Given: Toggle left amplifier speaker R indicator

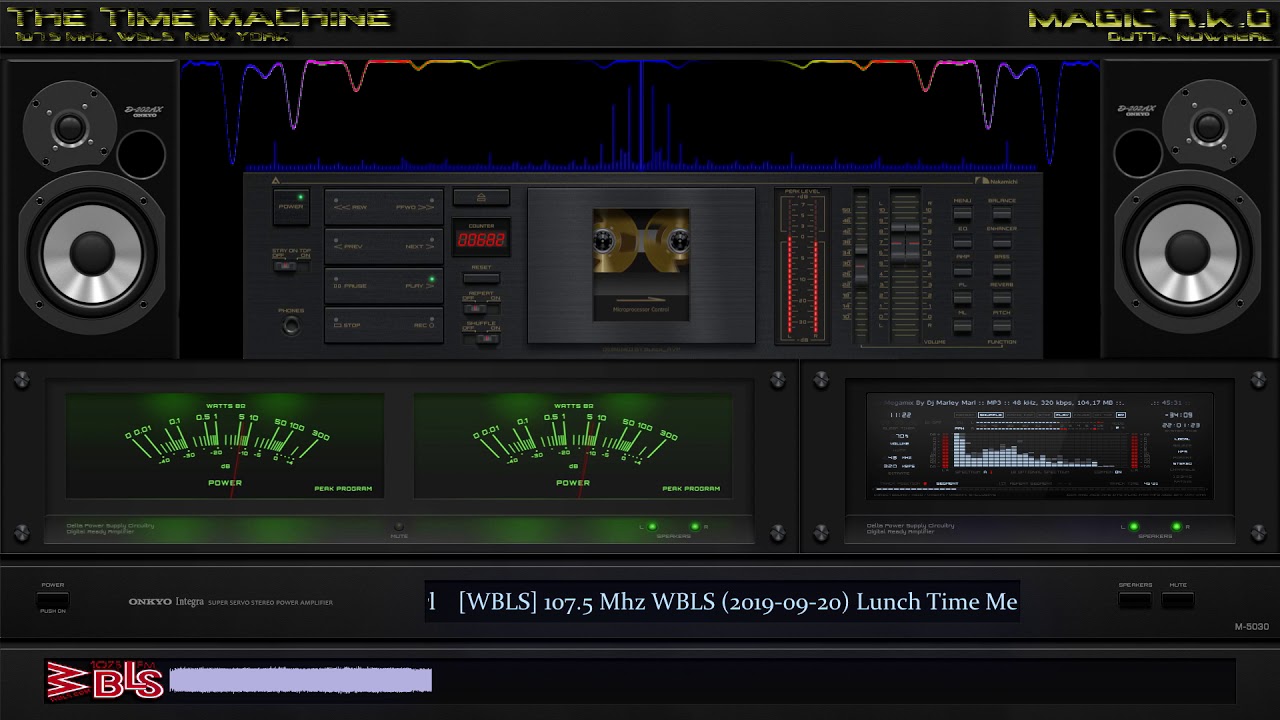Looking at the screenshot, I should pyautogui.click(x=694, y=527).
